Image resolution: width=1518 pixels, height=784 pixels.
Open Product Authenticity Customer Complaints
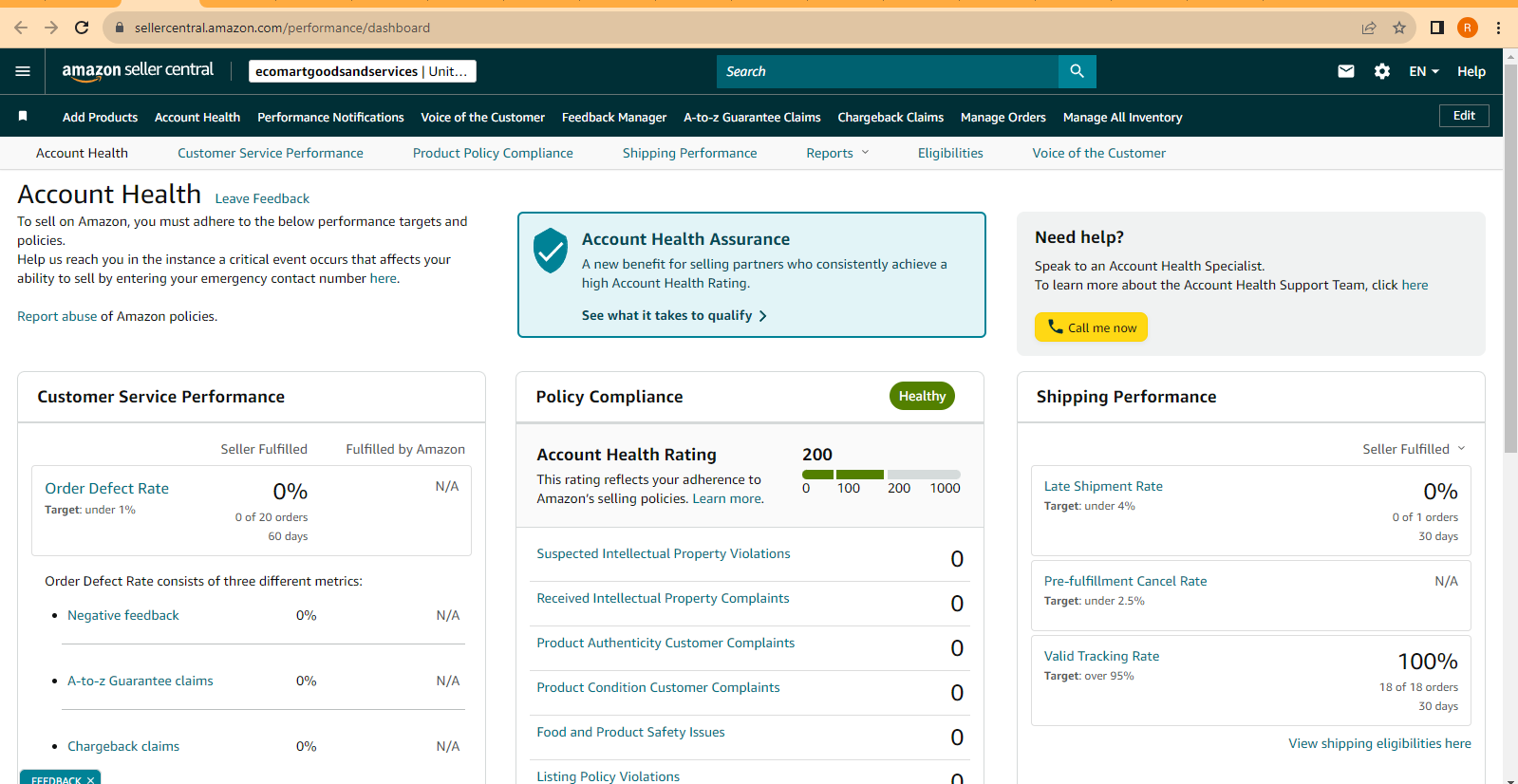(x=665, y=643)
